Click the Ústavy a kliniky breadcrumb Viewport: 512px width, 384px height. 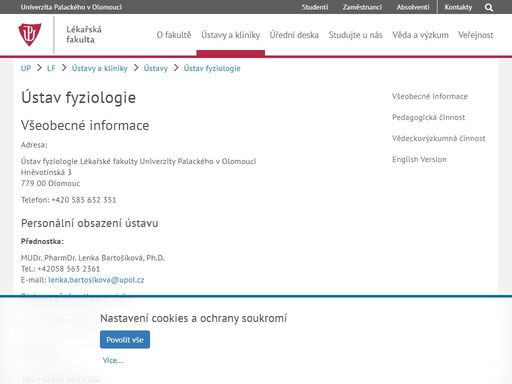click(100, 68)
